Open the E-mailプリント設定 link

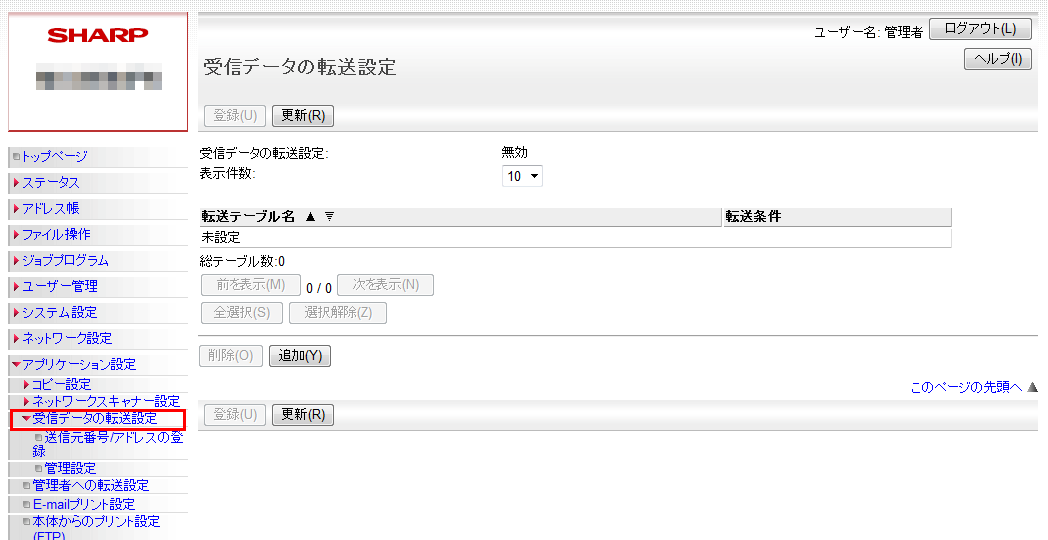tap(84, 504)
